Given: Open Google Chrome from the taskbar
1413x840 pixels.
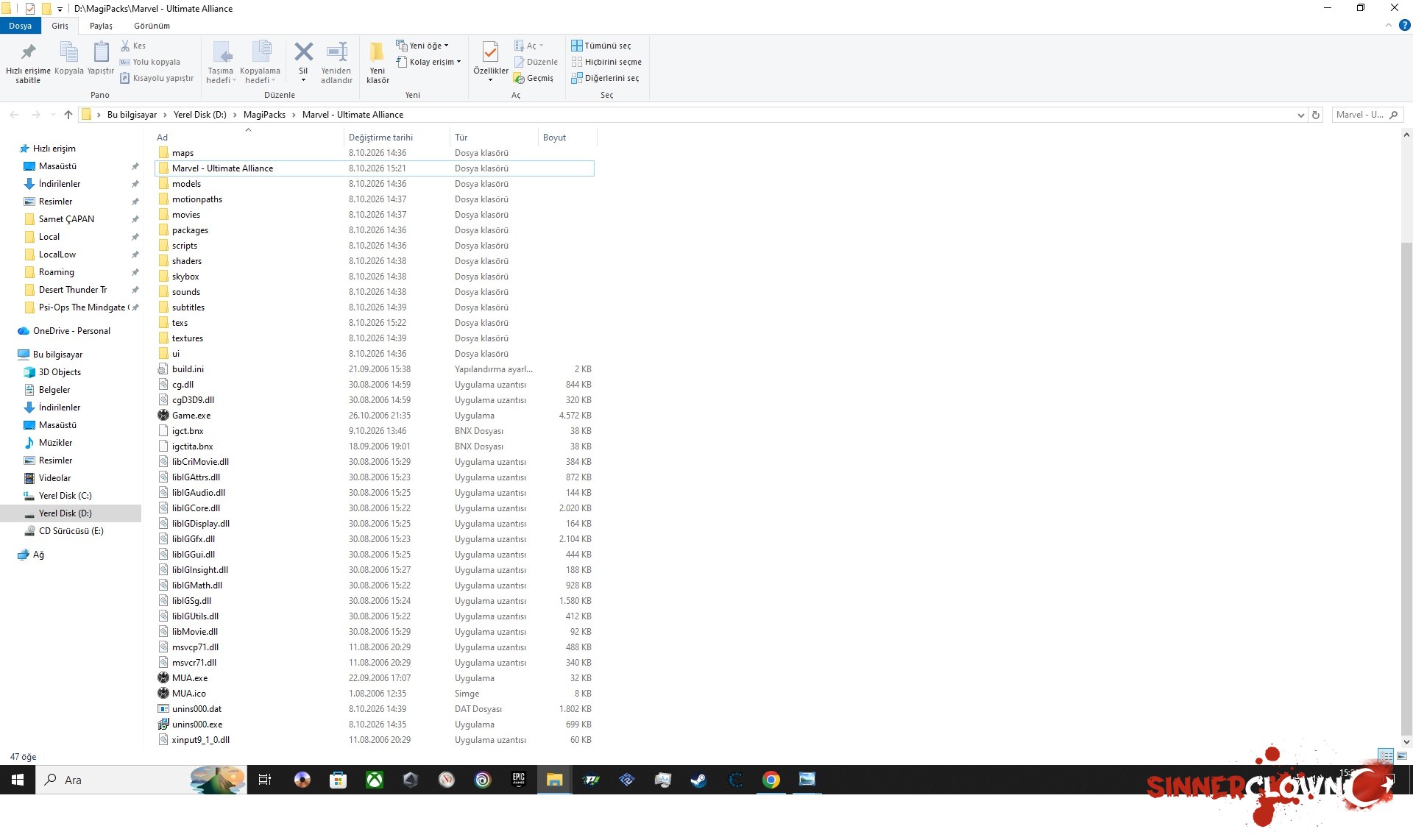Looking at the screenshot, I should pyautogui.click(x=771, y=780).
